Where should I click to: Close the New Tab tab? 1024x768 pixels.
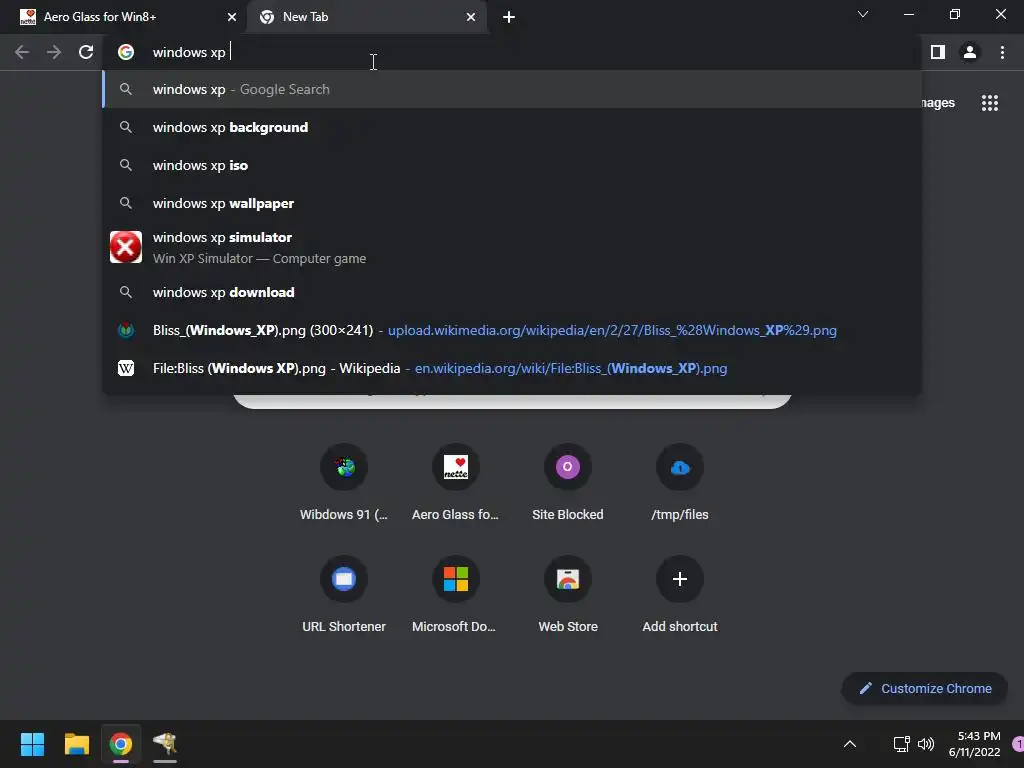(471, 17)
